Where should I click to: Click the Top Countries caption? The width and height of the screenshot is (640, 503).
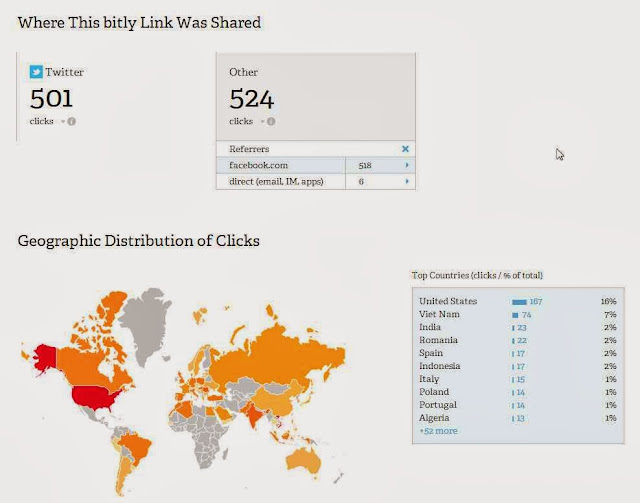(x=477, y=275)
